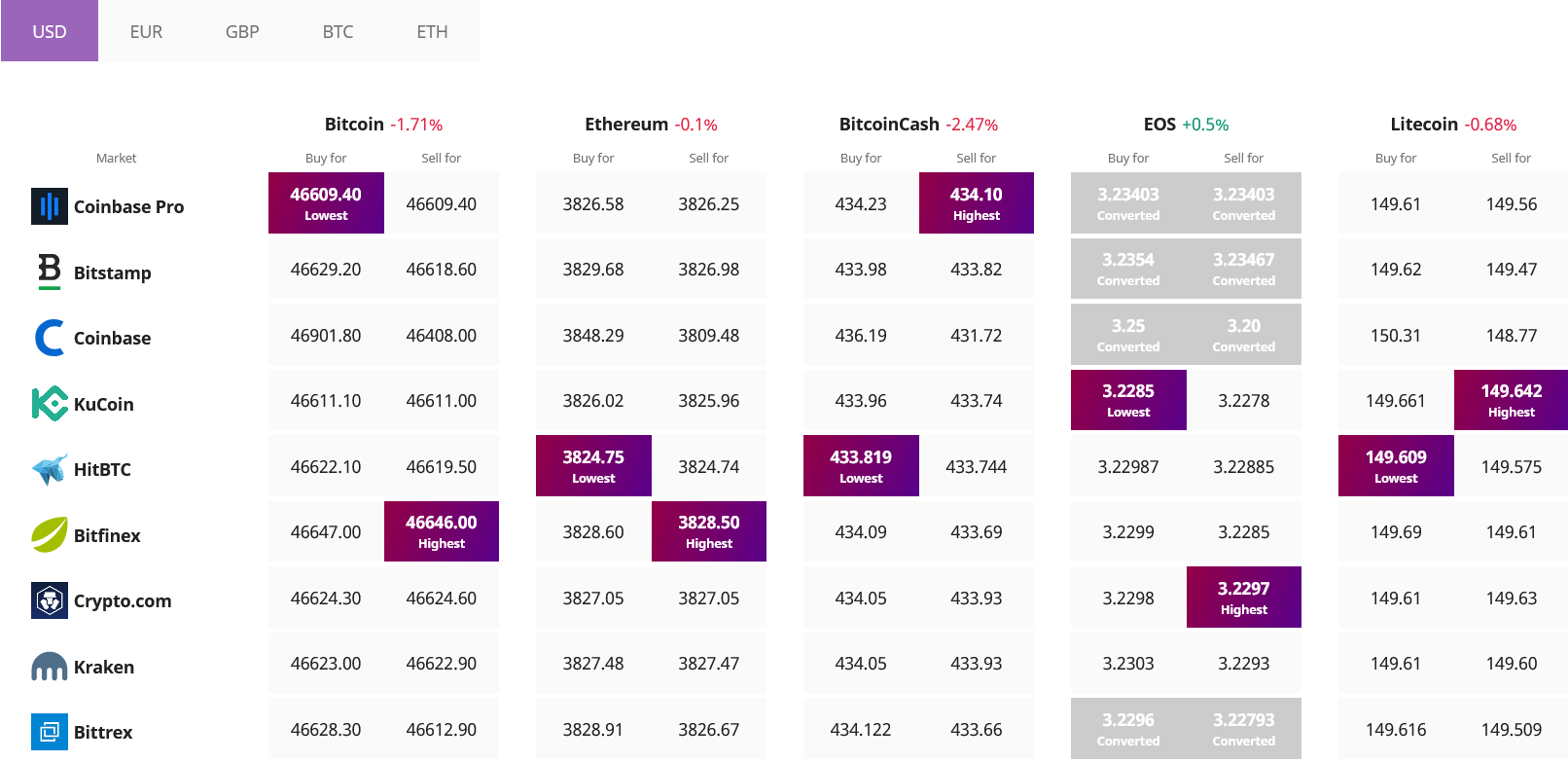
Task: Click Kraken EOS buy price 3.2303
Action: tap(1128, 664)
